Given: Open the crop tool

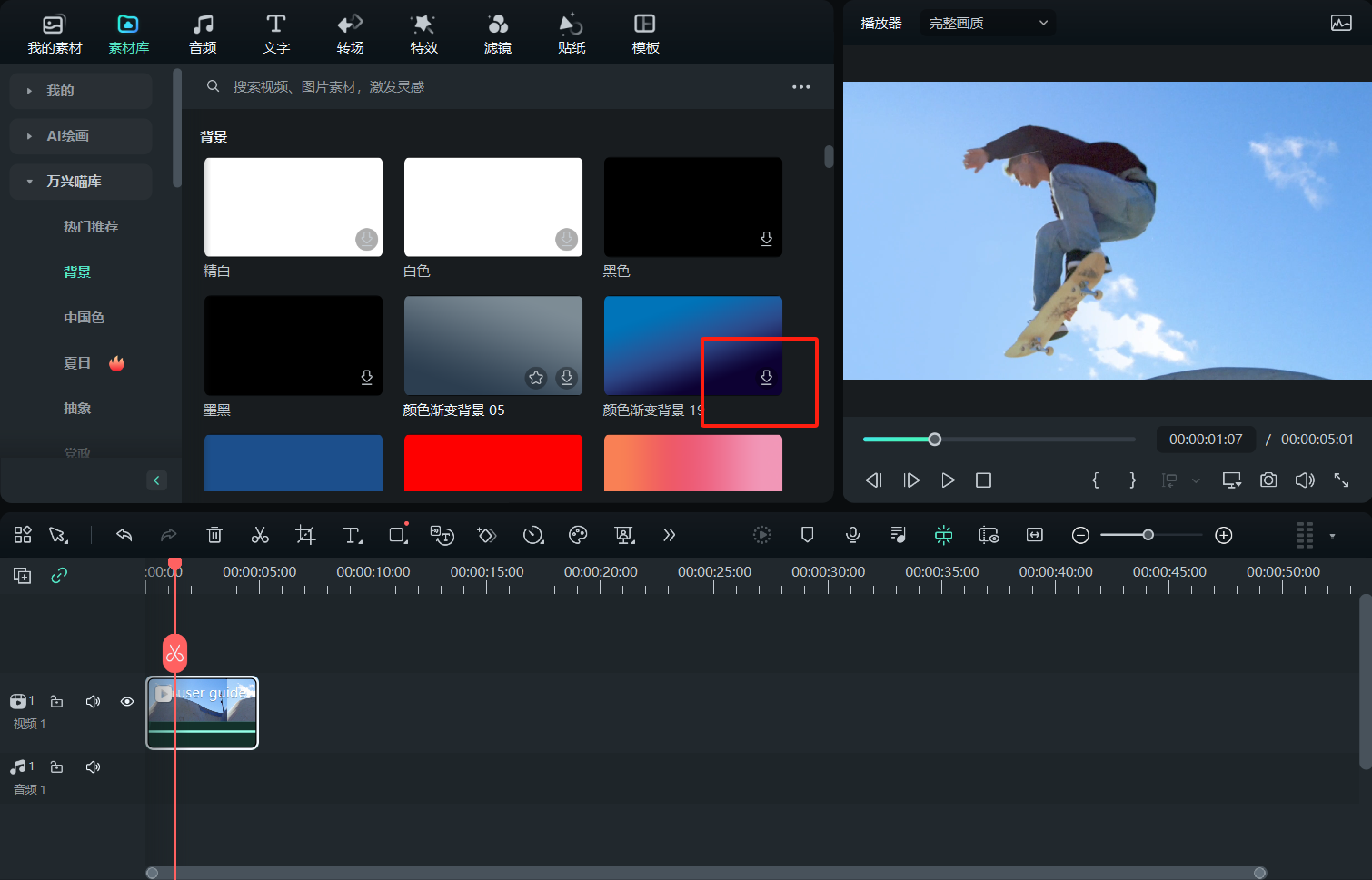Looking at the screenshot, I should (x=305, y=536).
